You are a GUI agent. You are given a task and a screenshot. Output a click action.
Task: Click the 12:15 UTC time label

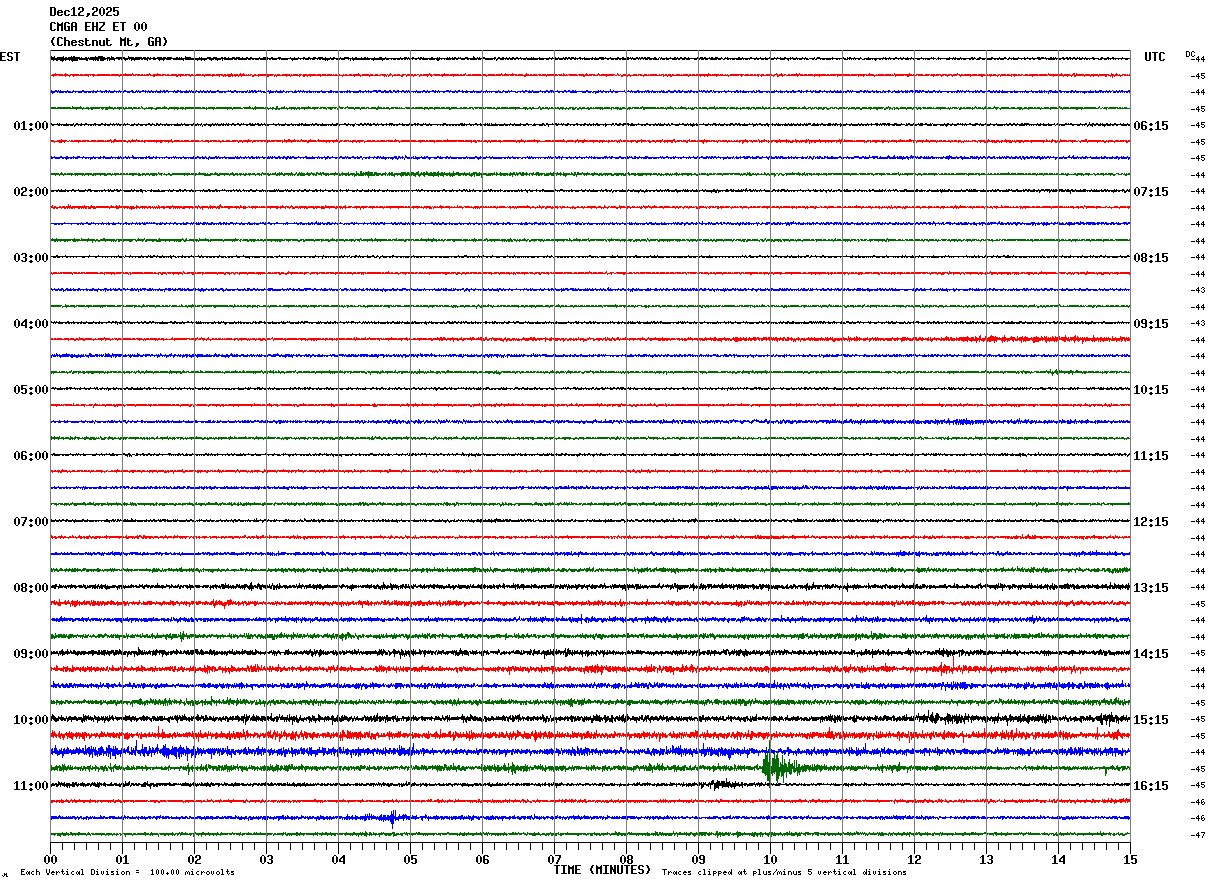pyautogui.click(x=1151, y=522)
